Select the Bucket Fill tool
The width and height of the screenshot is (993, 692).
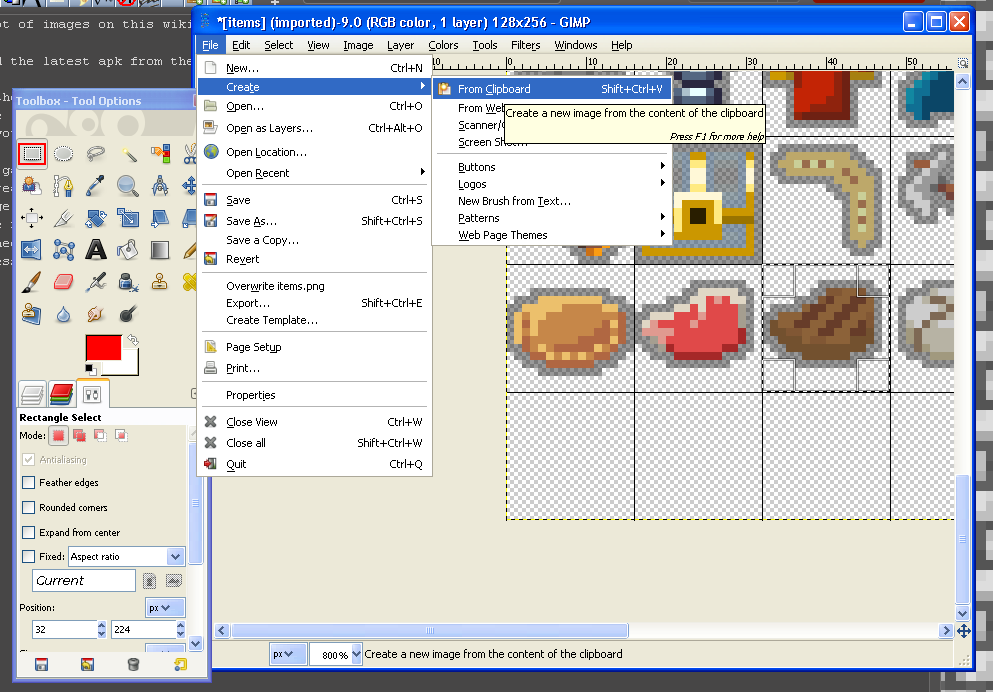[x=128, y=250]
